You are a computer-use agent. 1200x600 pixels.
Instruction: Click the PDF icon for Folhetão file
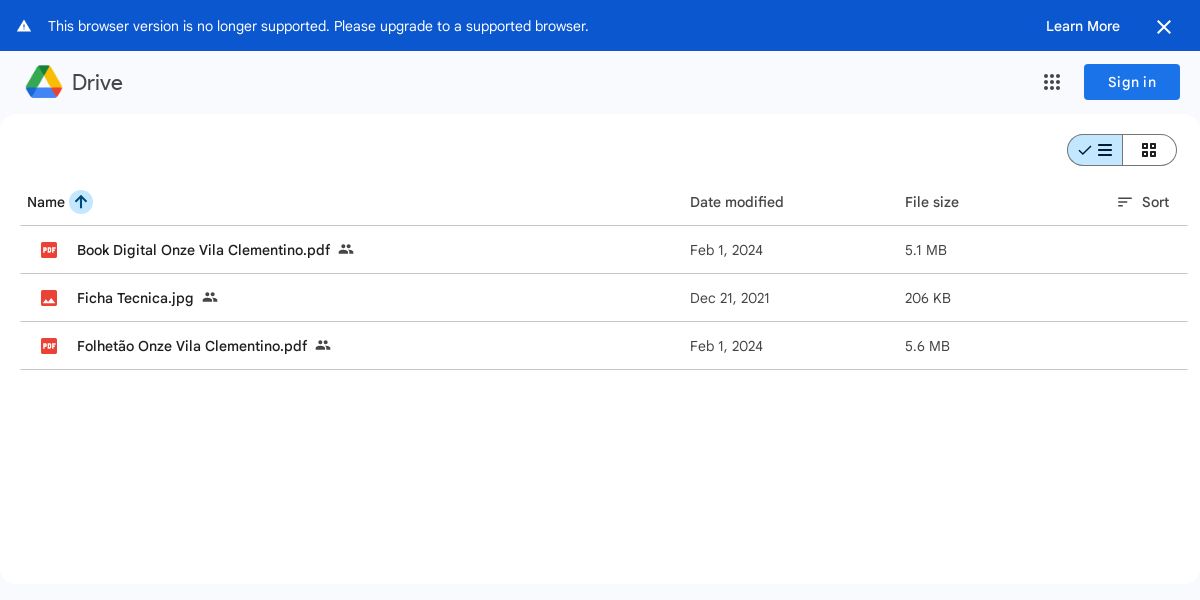point(49,346)
